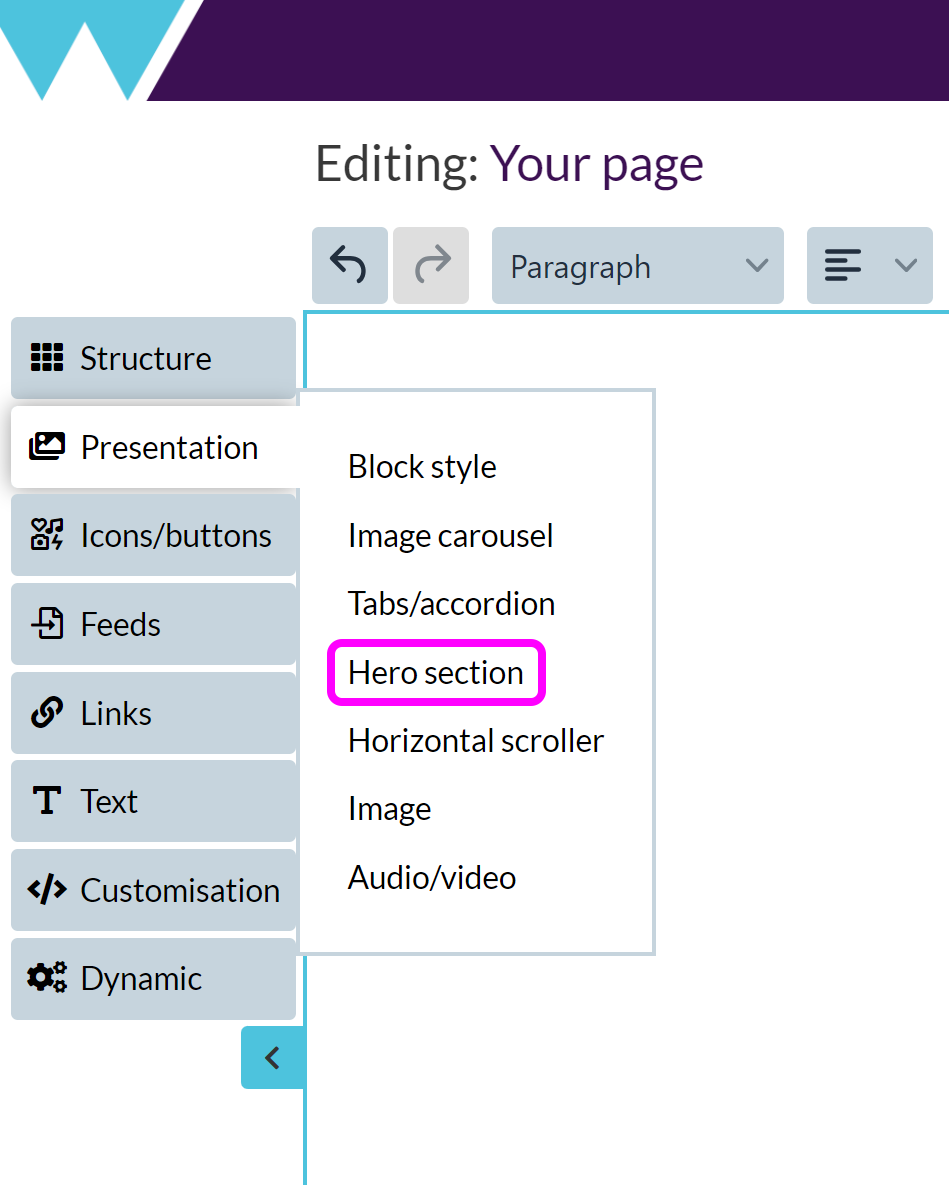Screen dimensions: 949x1185
Task: Open the Icons/buttons sidebar category
Action: [x=153, y=535]
